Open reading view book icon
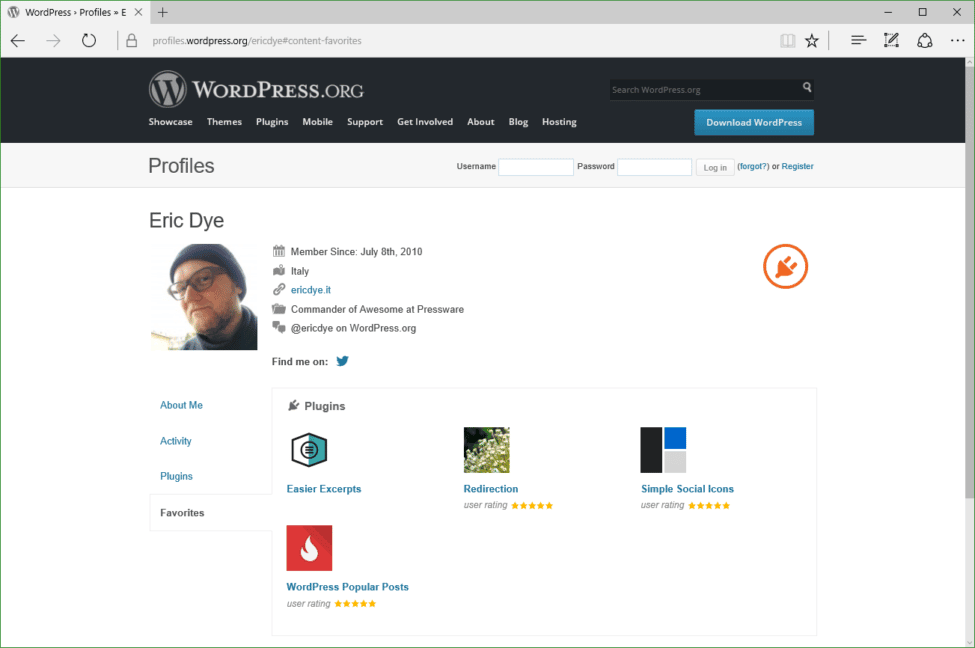This screenshot has height=648, width=975. point(787,41)
